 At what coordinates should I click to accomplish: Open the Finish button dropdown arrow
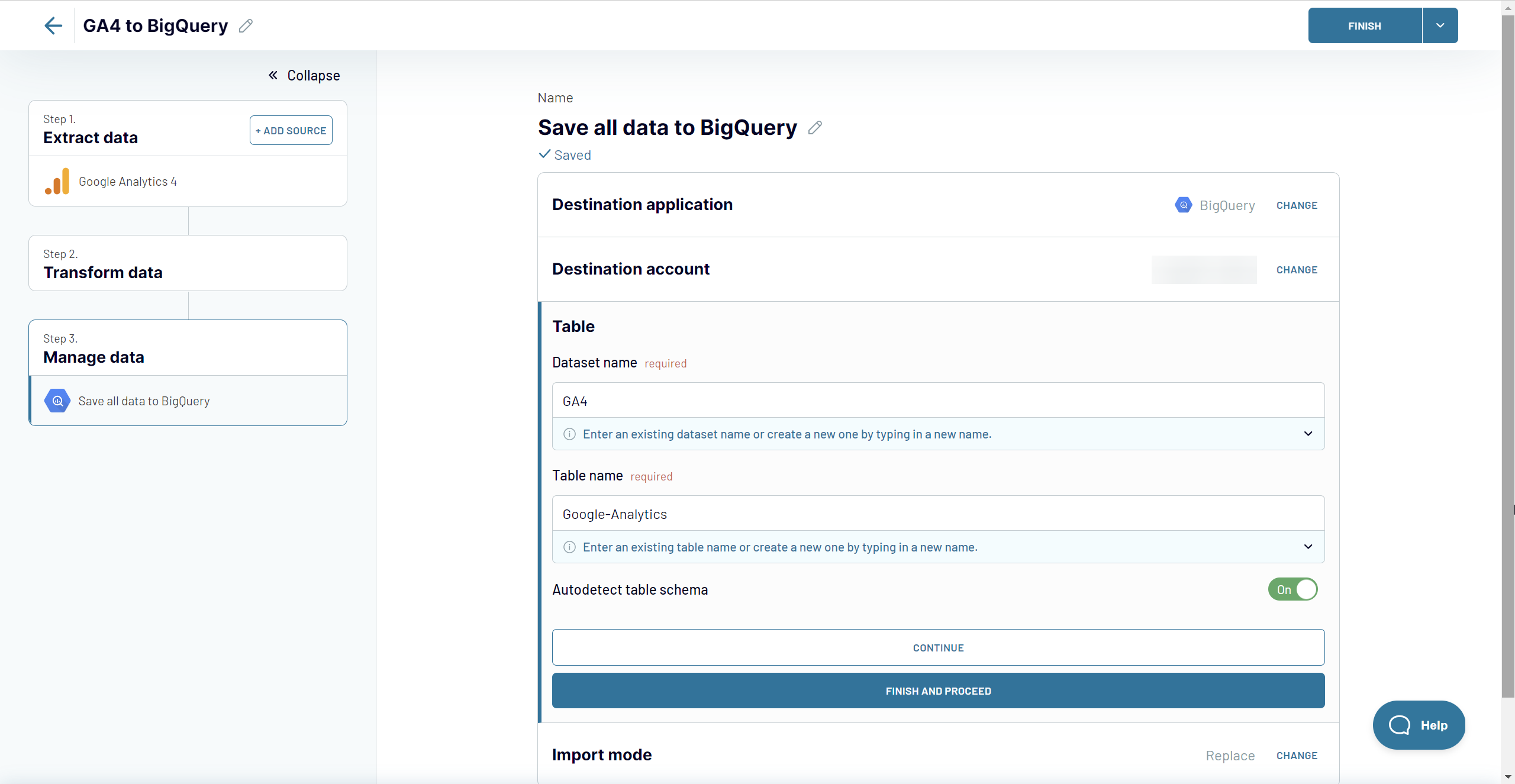pos(1440,25)
